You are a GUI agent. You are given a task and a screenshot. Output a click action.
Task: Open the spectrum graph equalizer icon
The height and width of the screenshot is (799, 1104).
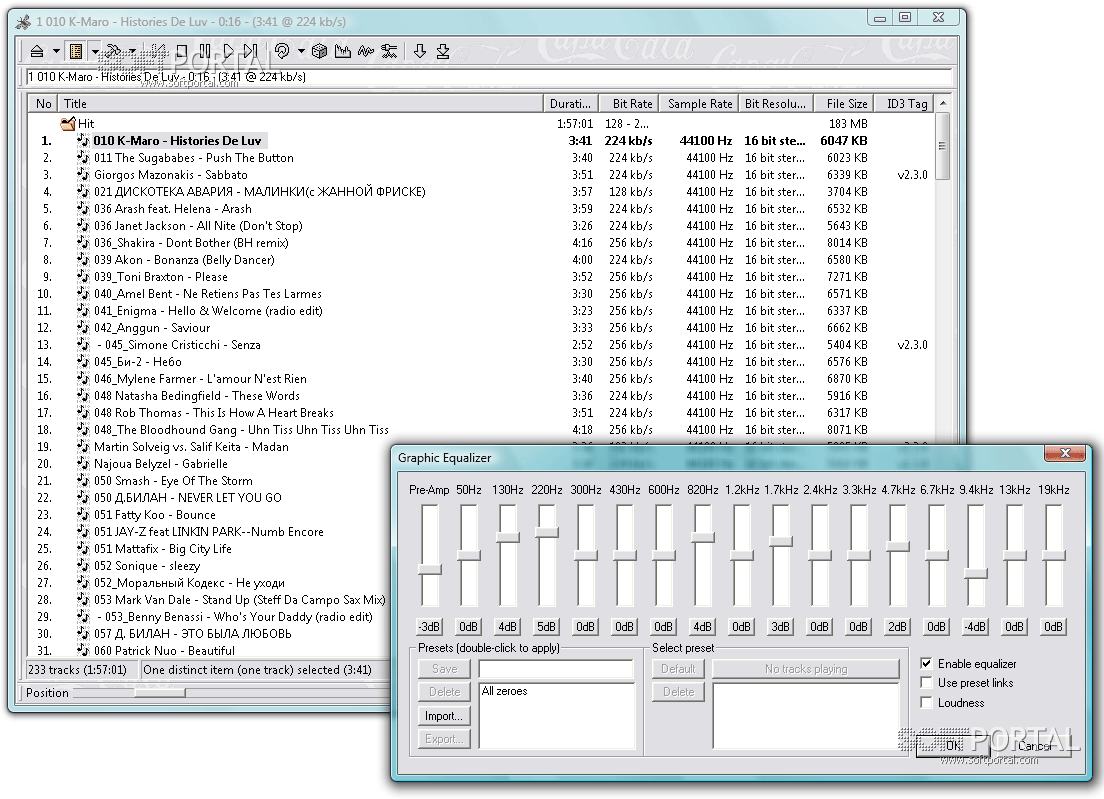point(343,51)
